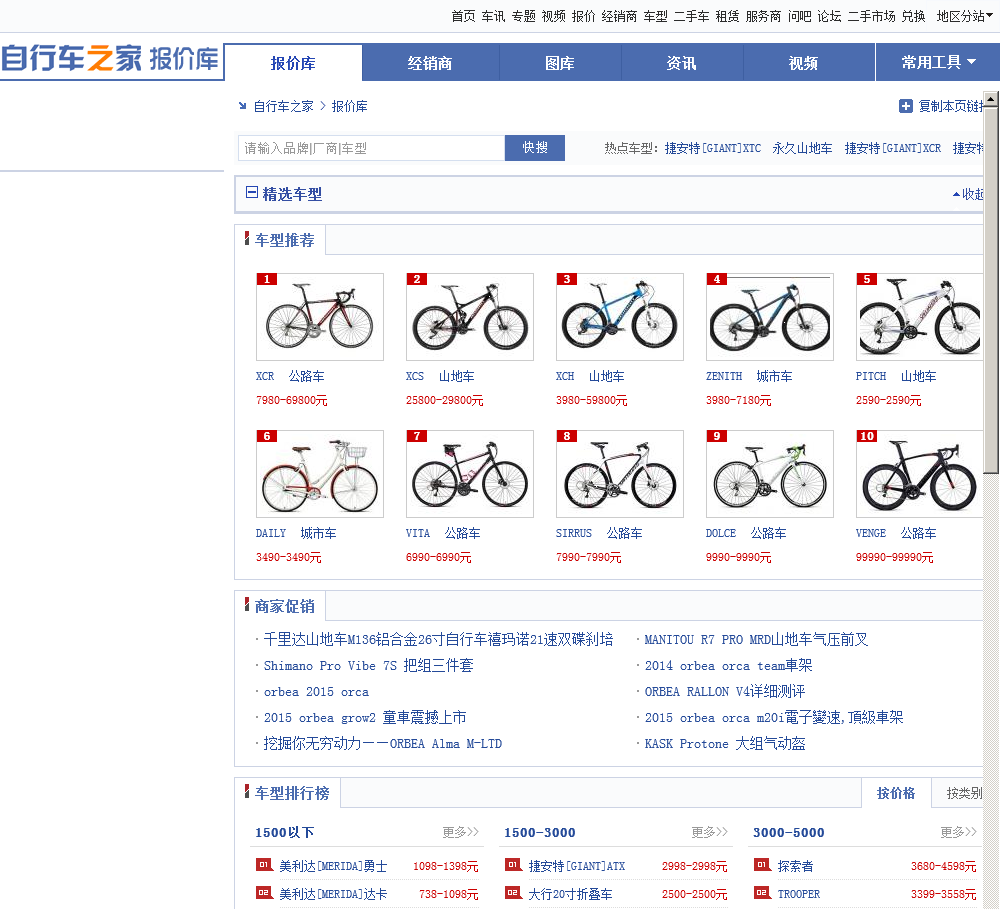
Task: Click the 自行车之家 报价库 site logo
Action: tap(110, 59)
